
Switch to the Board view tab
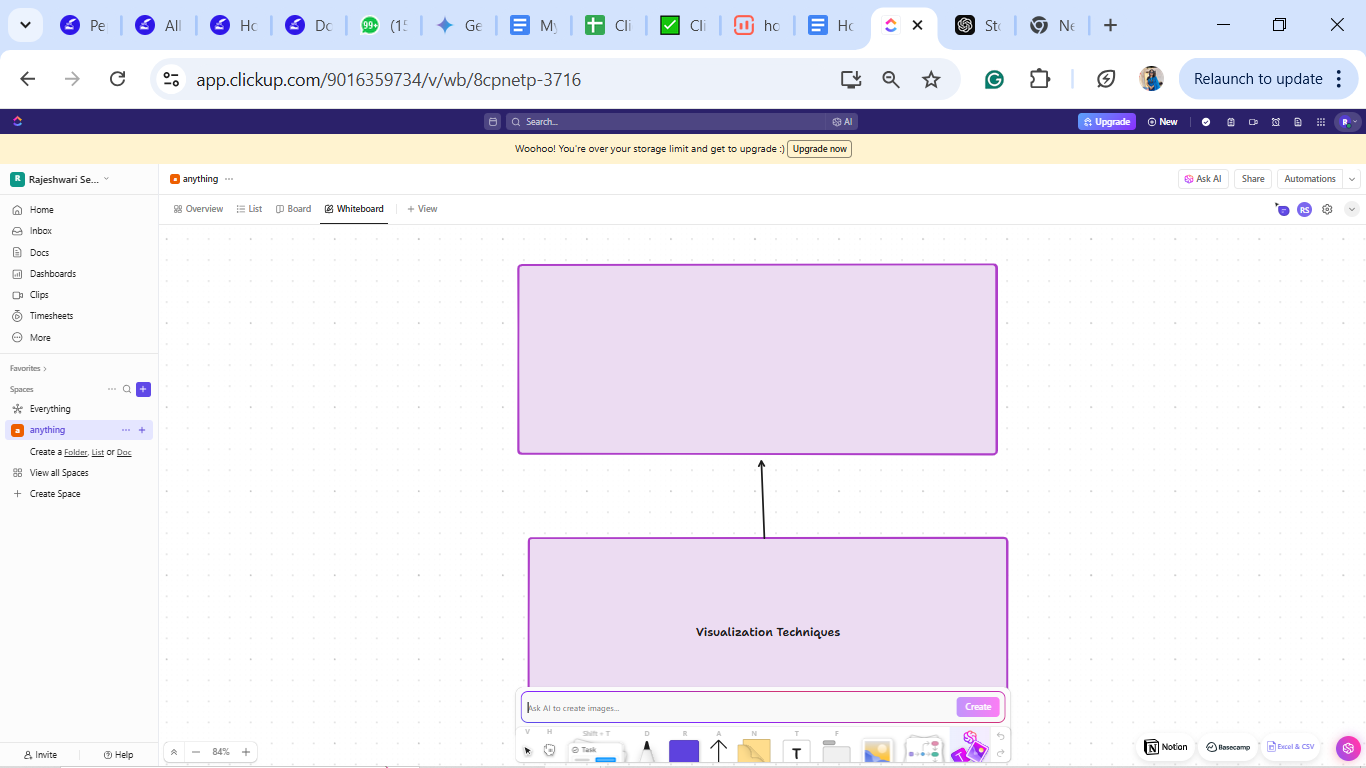click(x=293, y=209)
